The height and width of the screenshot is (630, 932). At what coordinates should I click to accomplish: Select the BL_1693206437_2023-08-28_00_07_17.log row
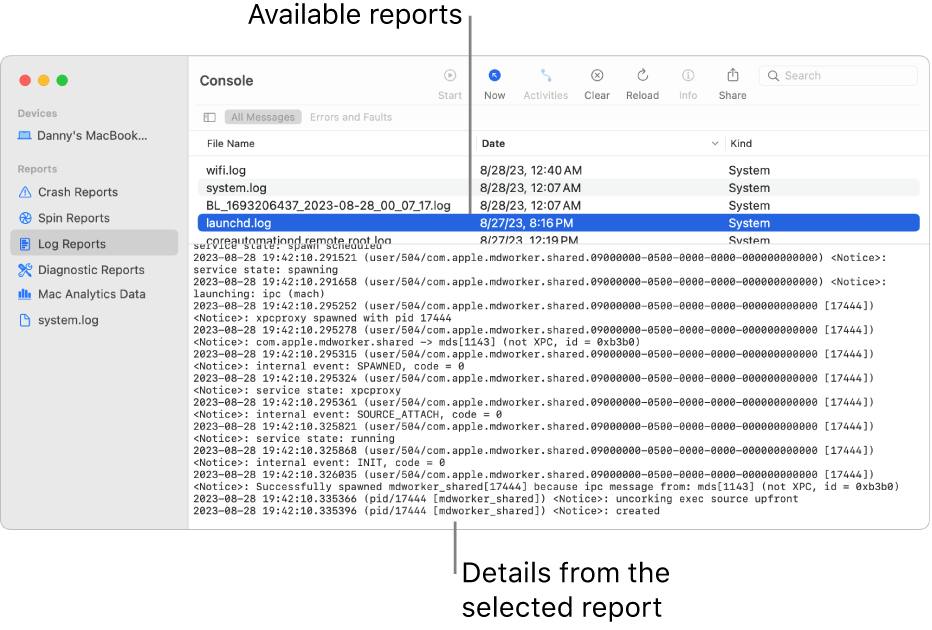pyautogui.click(x=559, y=206)
